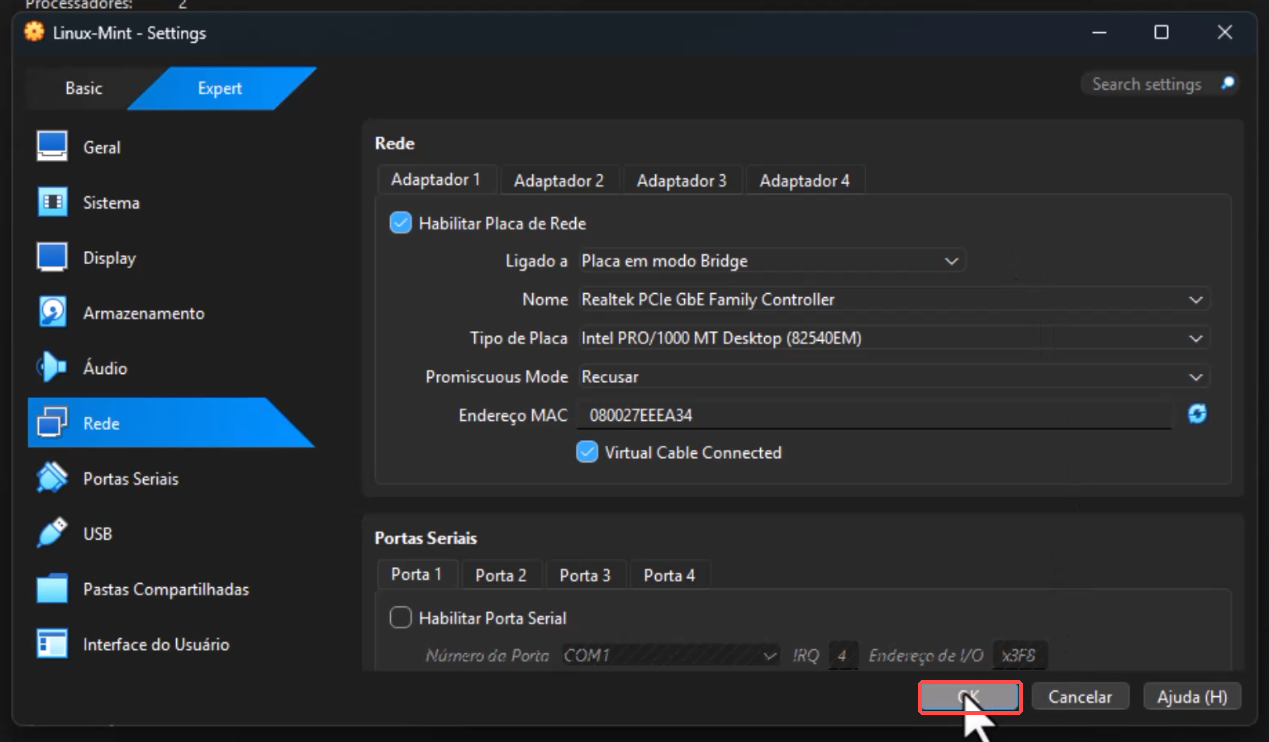Click the IRQ value field
This screenshot has height=742, width=1269.
click(843, 656)
